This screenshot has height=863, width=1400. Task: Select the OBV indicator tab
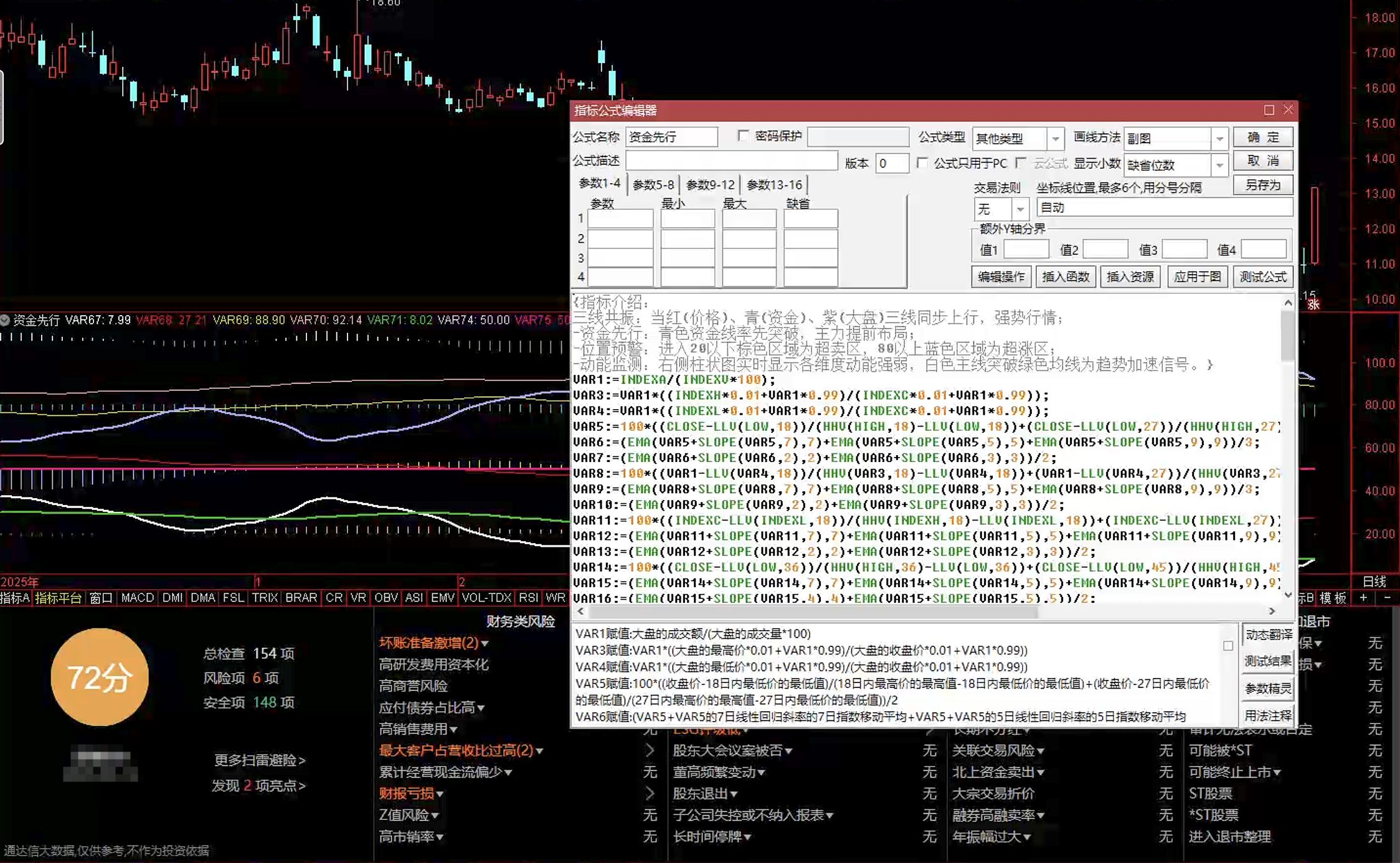click(386, 598)
